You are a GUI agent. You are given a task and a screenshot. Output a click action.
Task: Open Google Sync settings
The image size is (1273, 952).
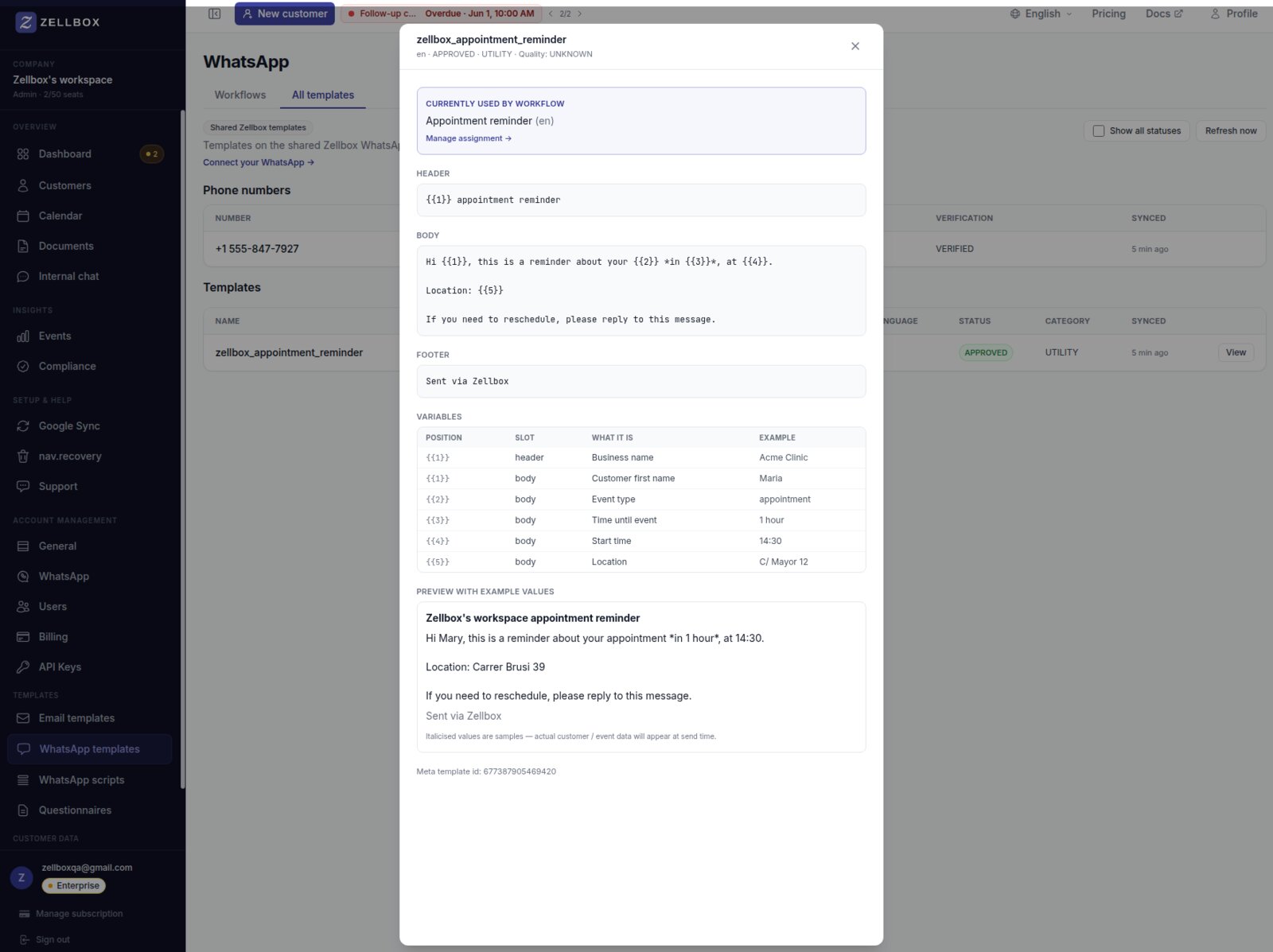(69, 425)
